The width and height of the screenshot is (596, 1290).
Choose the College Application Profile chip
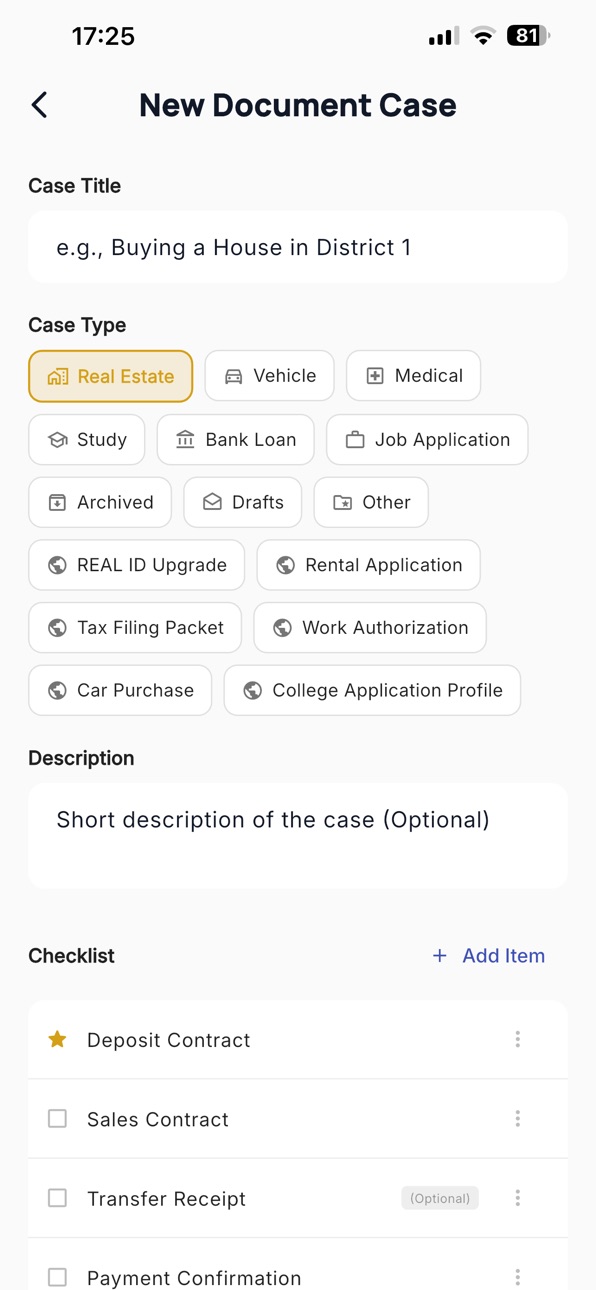(x=372, y=690)
